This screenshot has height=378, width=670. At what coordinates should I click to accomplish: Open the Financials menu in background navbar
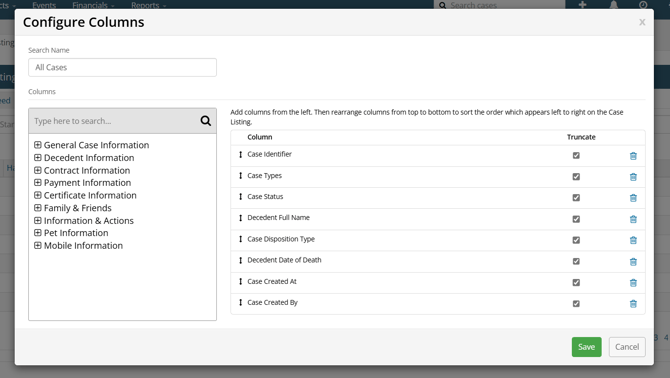[x=93, y=5]
